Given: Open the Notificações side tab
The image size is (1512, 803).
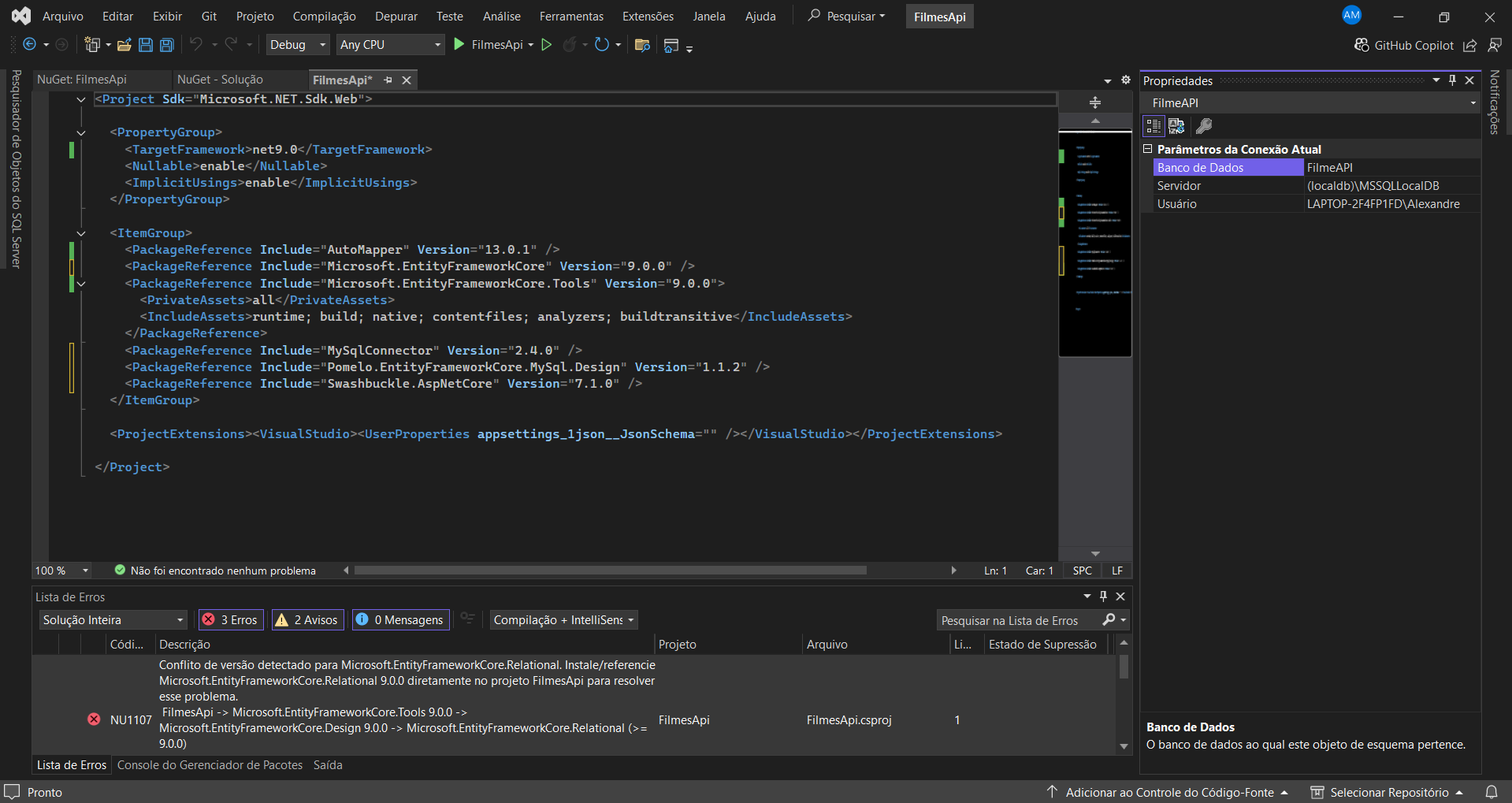Looking at the screenshot, I should point(1495,102).
